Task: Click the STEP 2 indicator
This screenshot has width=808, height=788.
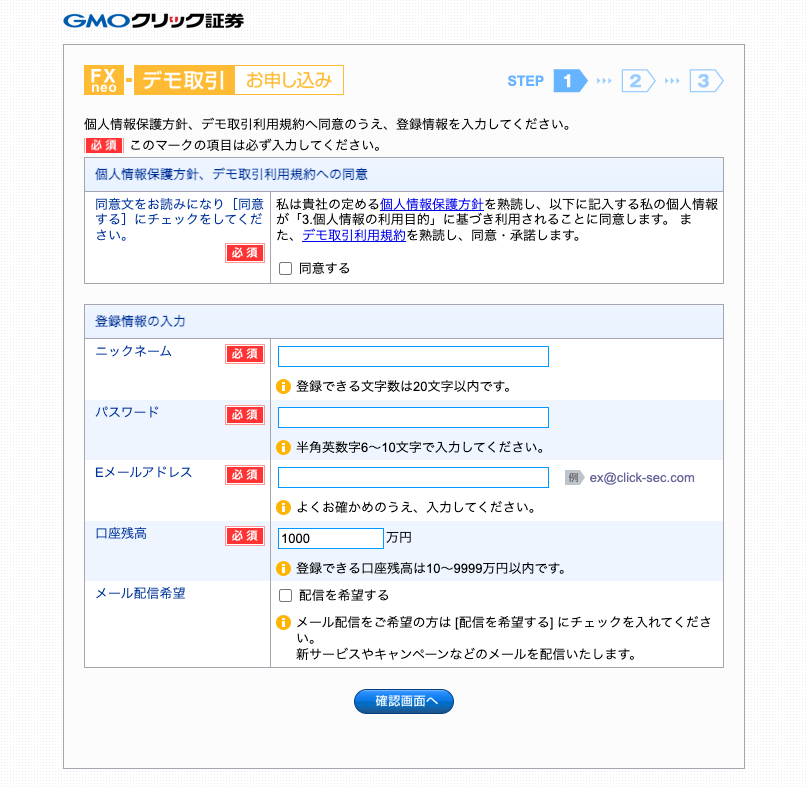Action: pyautogui.click(x=637, y=81)
